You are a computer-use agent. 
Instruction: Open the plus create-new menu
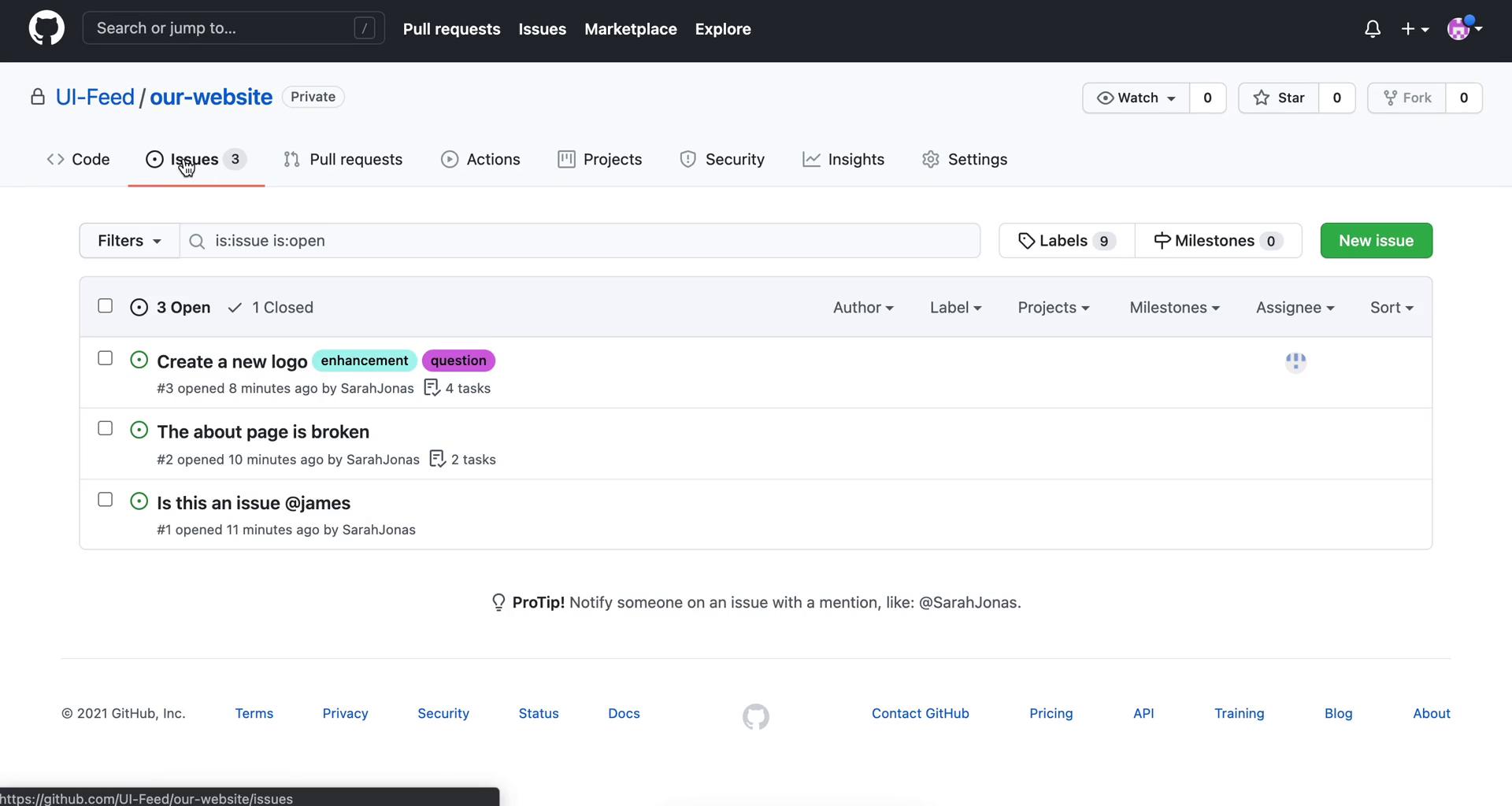click(1414, 29)
